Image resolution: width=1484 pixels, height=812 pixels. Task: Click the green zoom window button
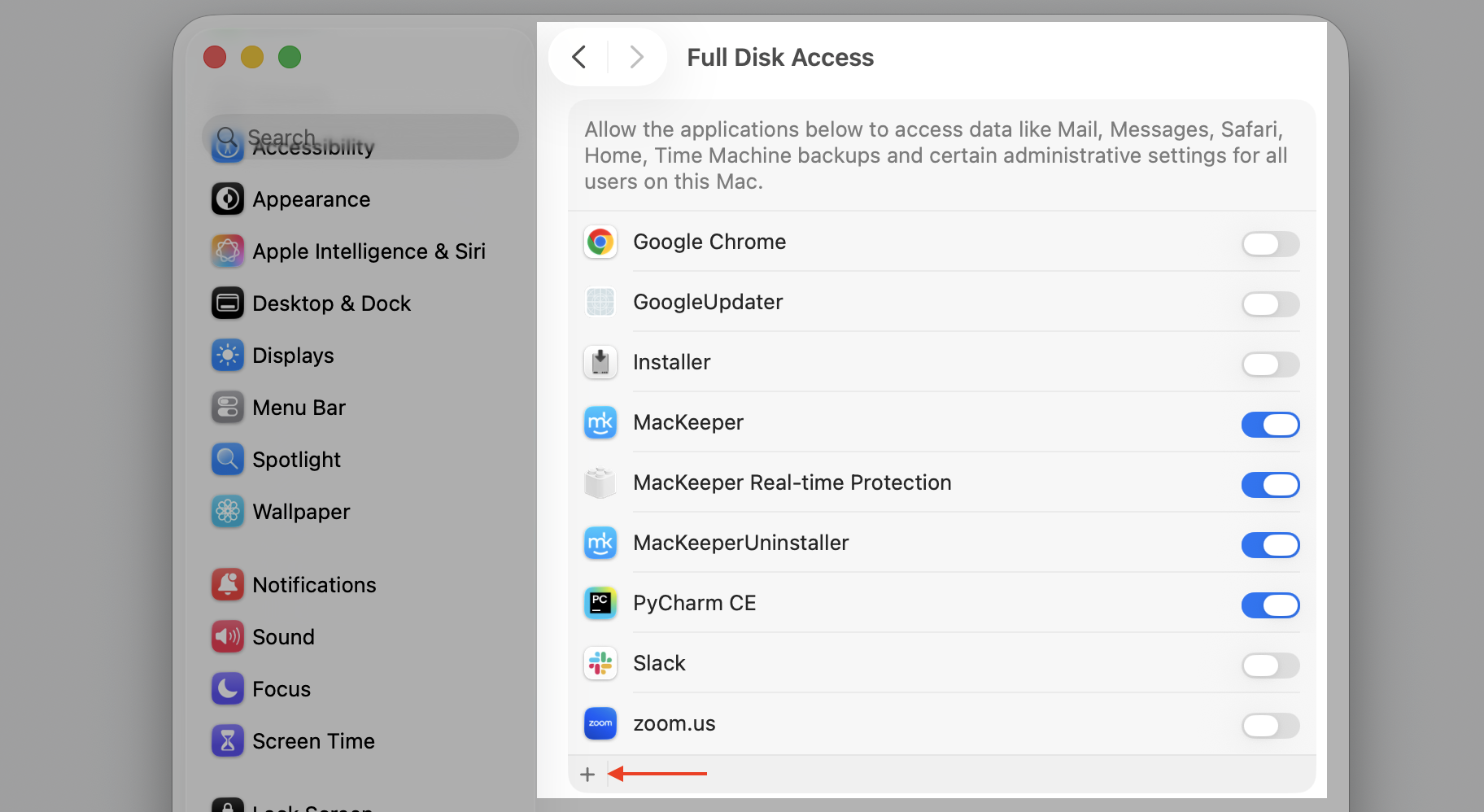point(290,57)
